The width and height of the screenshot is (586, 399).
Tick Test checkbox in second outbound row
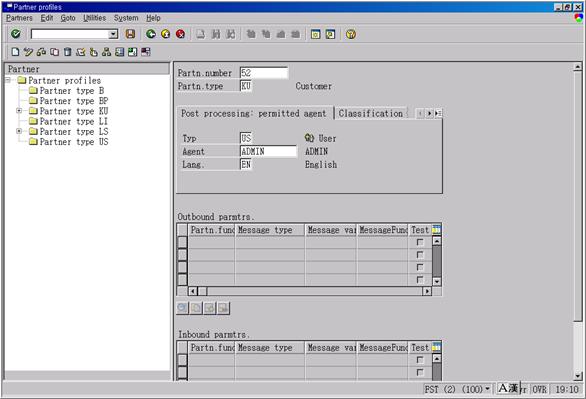pos(420,255)
